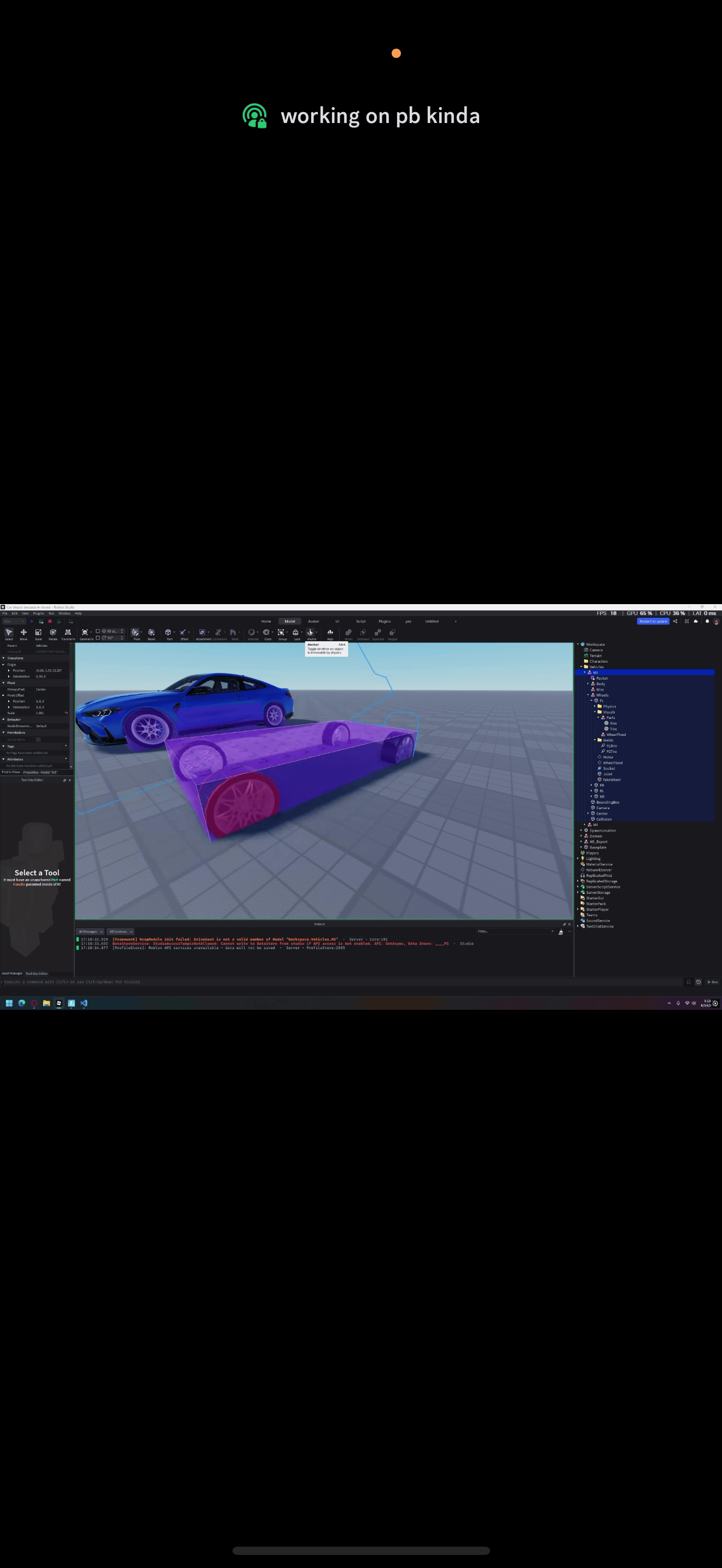The height and width of the screenshot is (1568, 722).
Task: Open the Effect tool
Action: coord(183,634)
